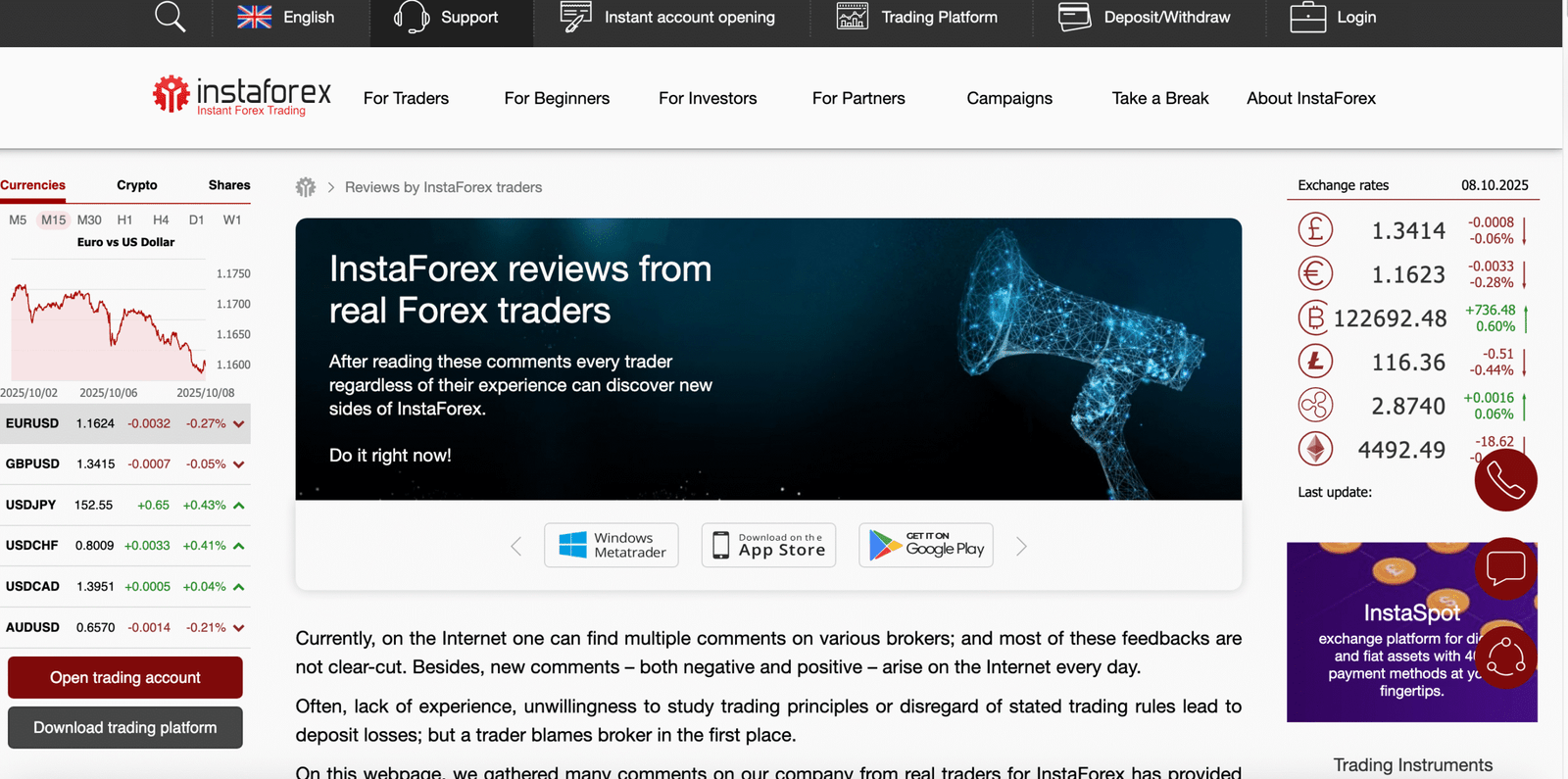Click the breadcrumb home gear icon
This screenshot has width=1568, height=779.
tap(306, 187)
